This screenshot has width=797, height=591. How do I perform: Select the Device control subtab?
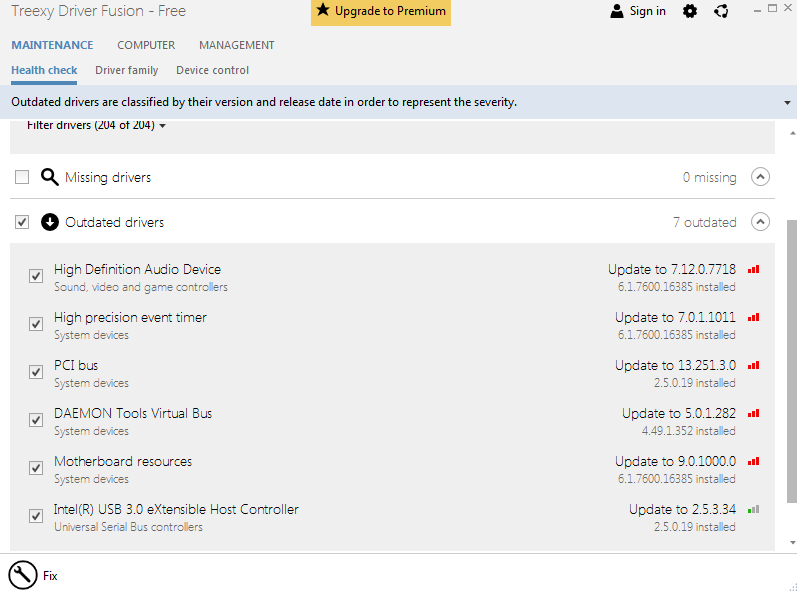(212, 70)
